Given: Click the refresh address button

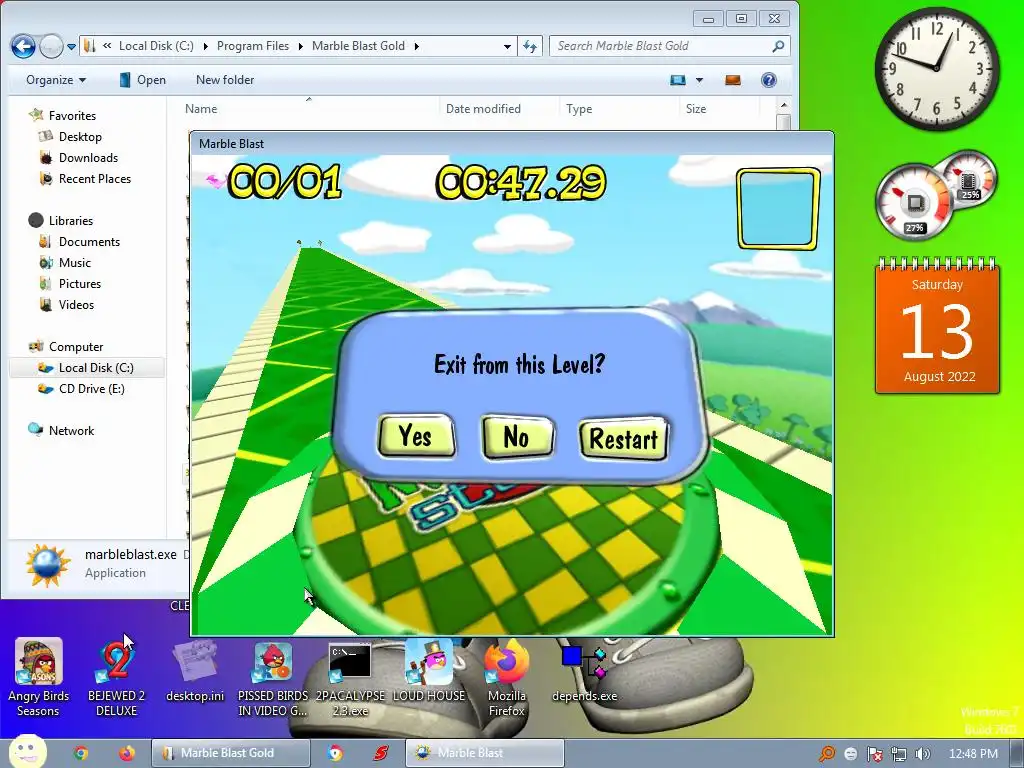Looking at the screenshot, I should coord(530,46).
